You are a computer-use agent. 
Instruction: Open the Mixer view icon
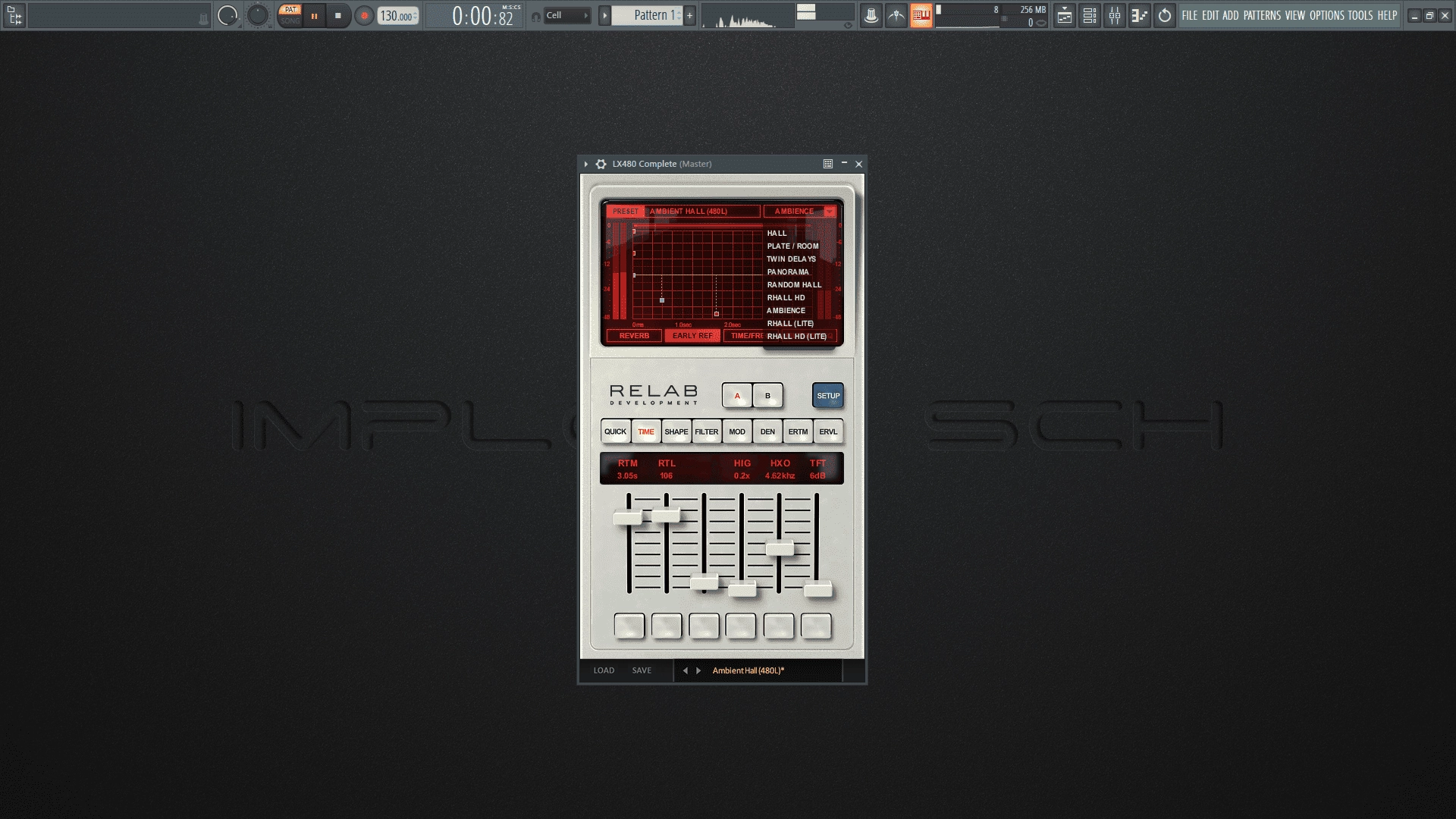point(1115,15)
